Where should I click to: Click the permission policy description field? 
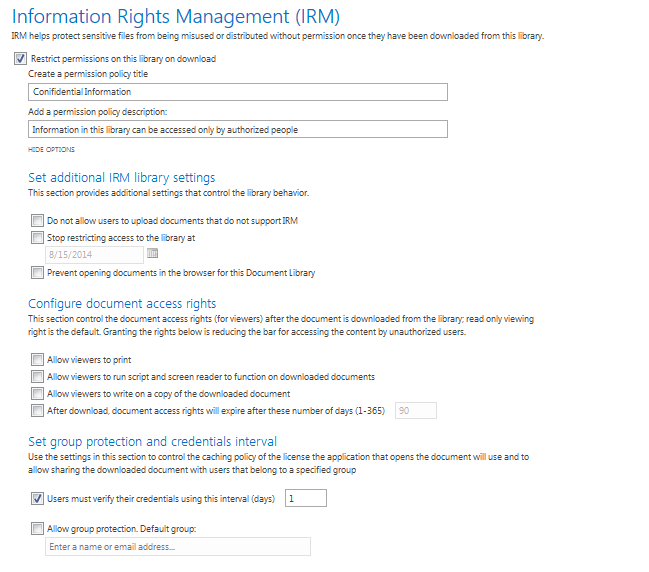pos(238,129)
